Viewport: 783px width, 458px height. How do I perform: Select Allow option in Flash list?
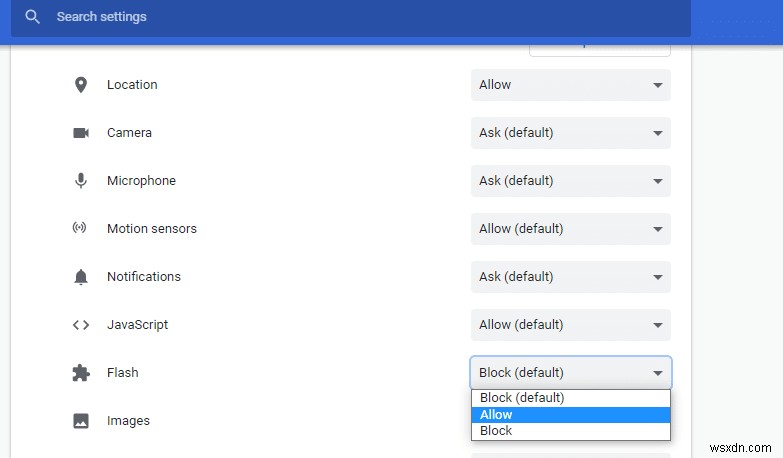570,415
